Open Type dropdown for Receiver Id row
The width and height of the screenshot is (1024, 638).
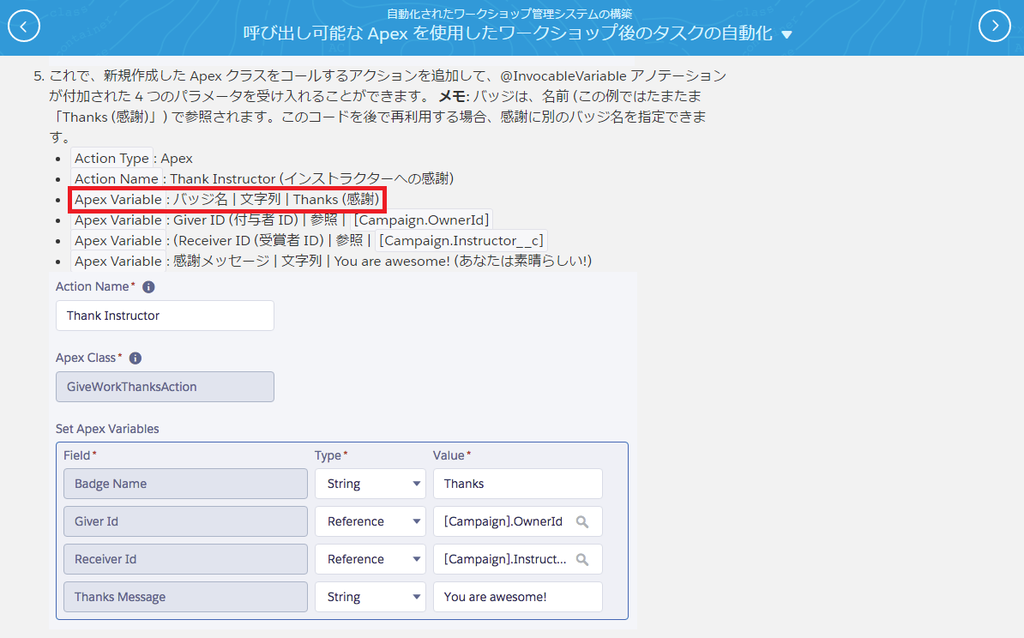(370, 560)
